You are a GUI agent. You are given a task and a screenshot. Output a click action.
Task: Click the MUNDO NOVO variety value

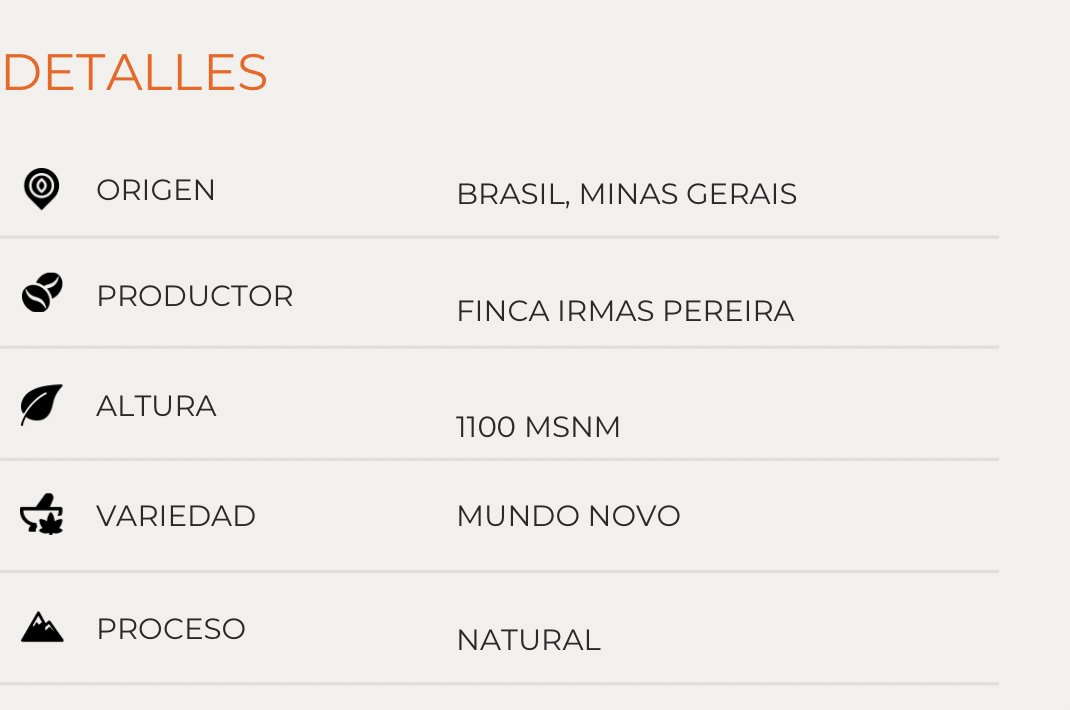(568, 516)
